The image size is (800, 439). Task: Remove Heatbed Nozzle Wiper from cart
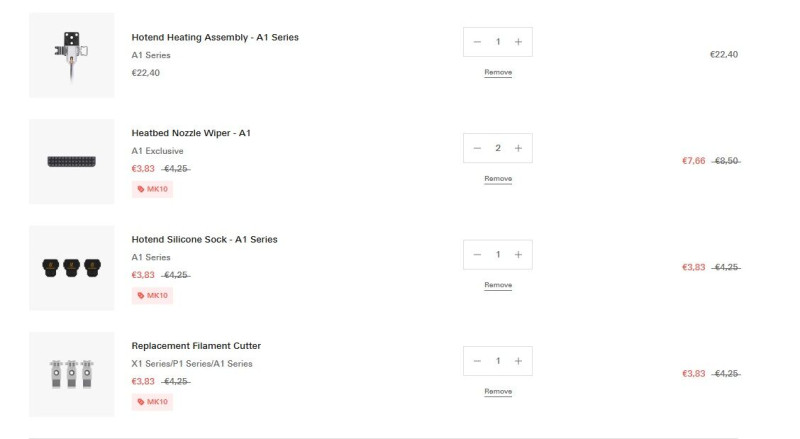[x=498, y=179]
